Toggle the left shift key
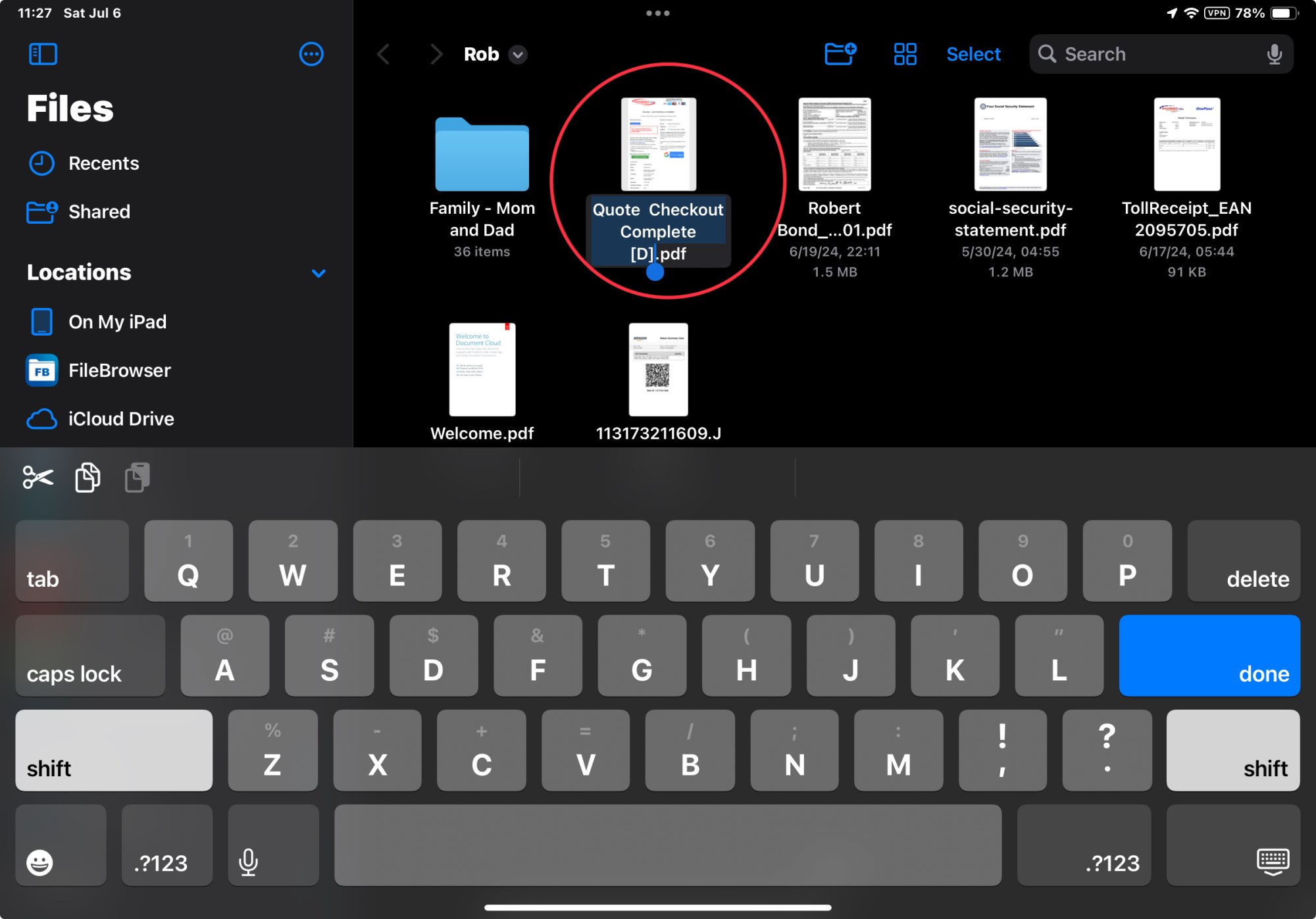Viewport: 1316px width, 919px height. [113, 751]
